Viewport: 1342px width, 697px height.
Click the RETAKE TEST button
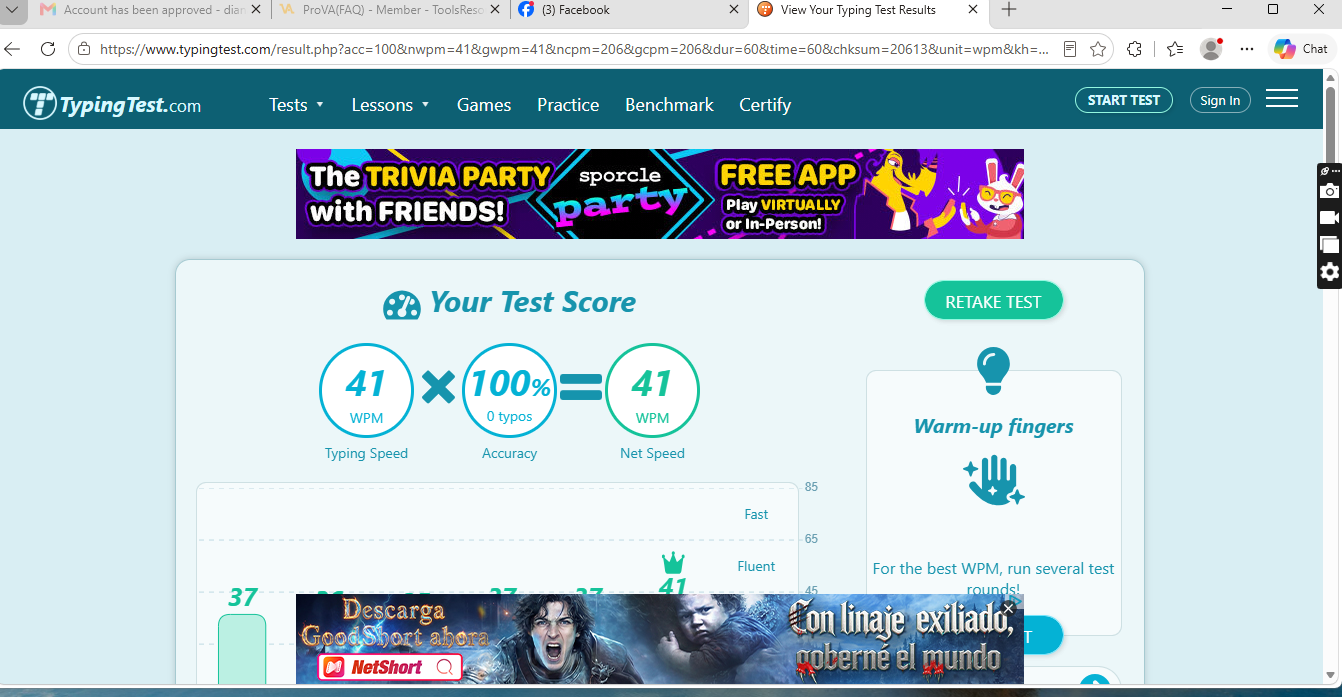pos(993,301)
